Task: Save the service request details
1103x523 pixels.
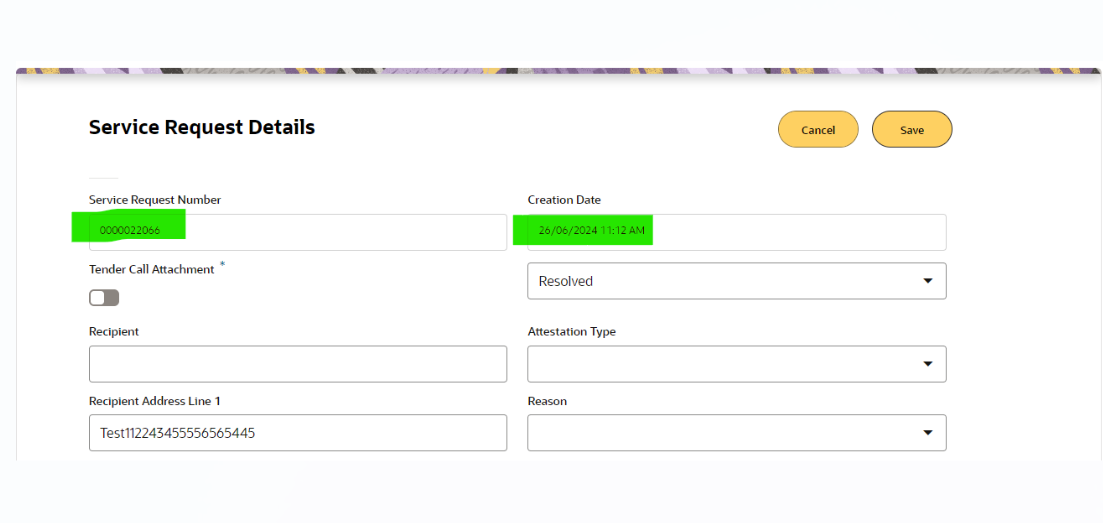Action: [912, 130]
